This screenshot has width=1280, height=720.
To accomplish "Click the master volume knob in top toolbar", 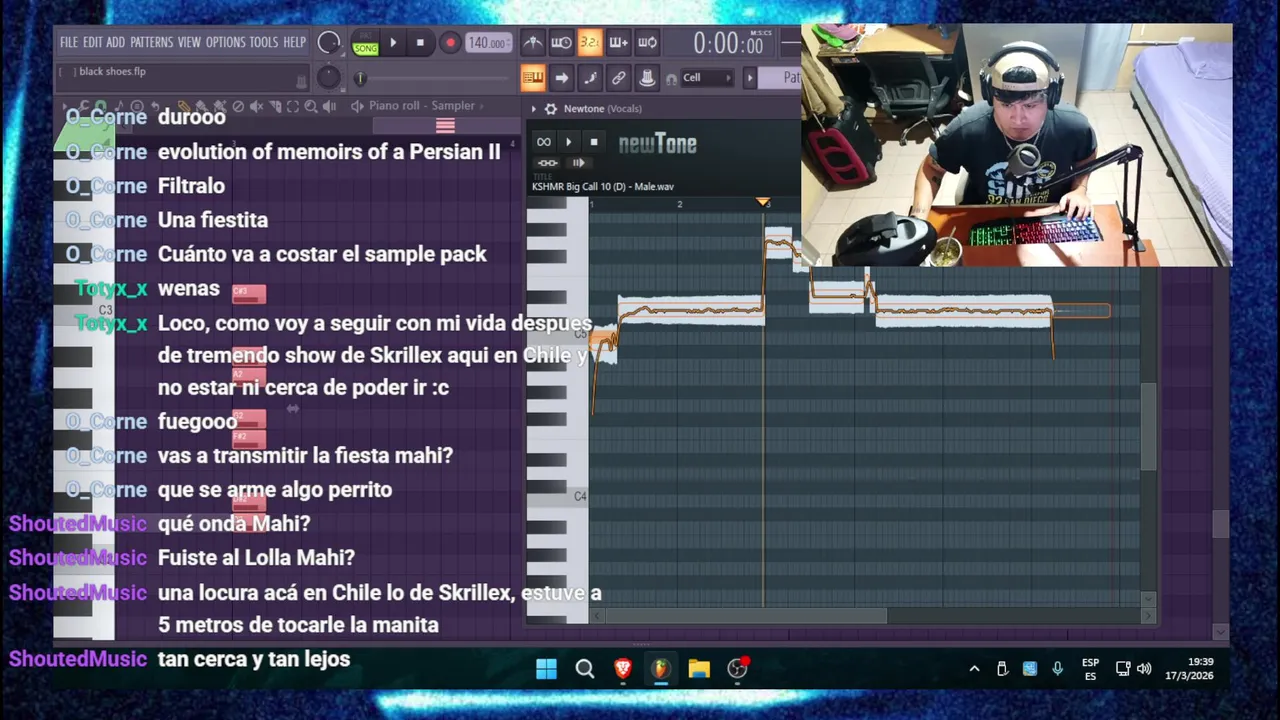I will coord(329,43).
